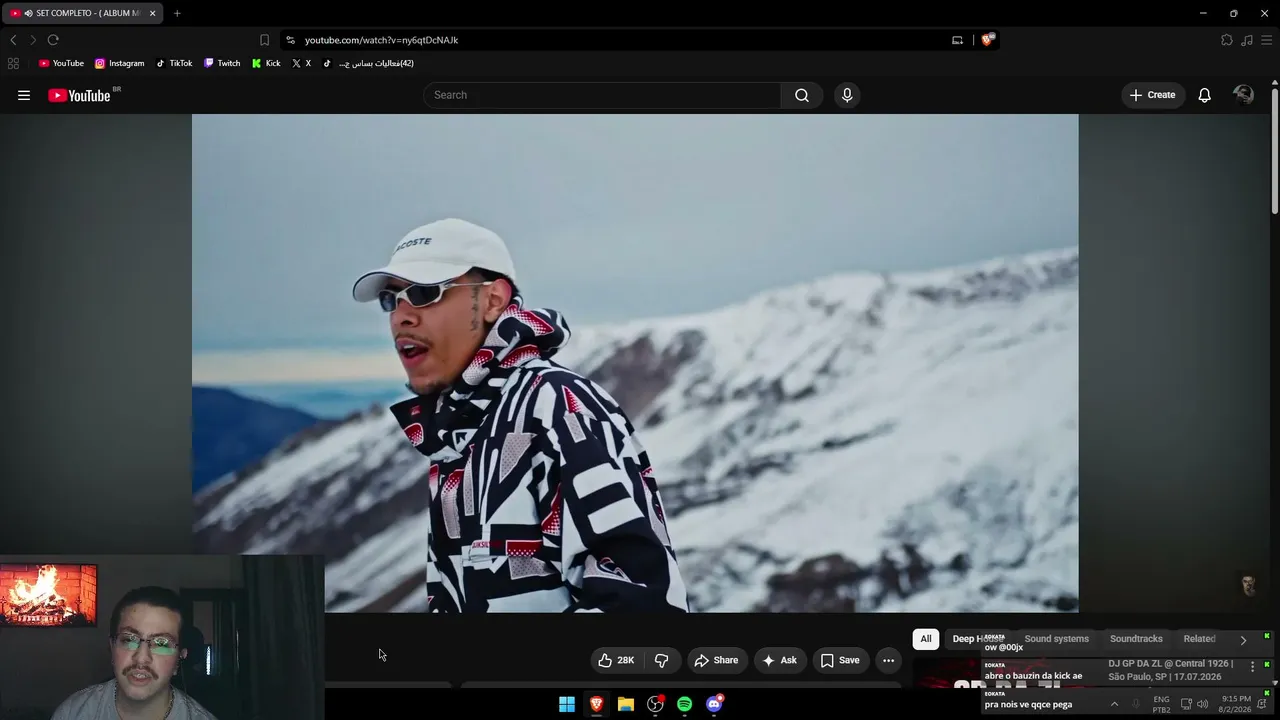Save the video to a playlist
The height and width of the screenshot is (720, 1280).
point(840,660)
